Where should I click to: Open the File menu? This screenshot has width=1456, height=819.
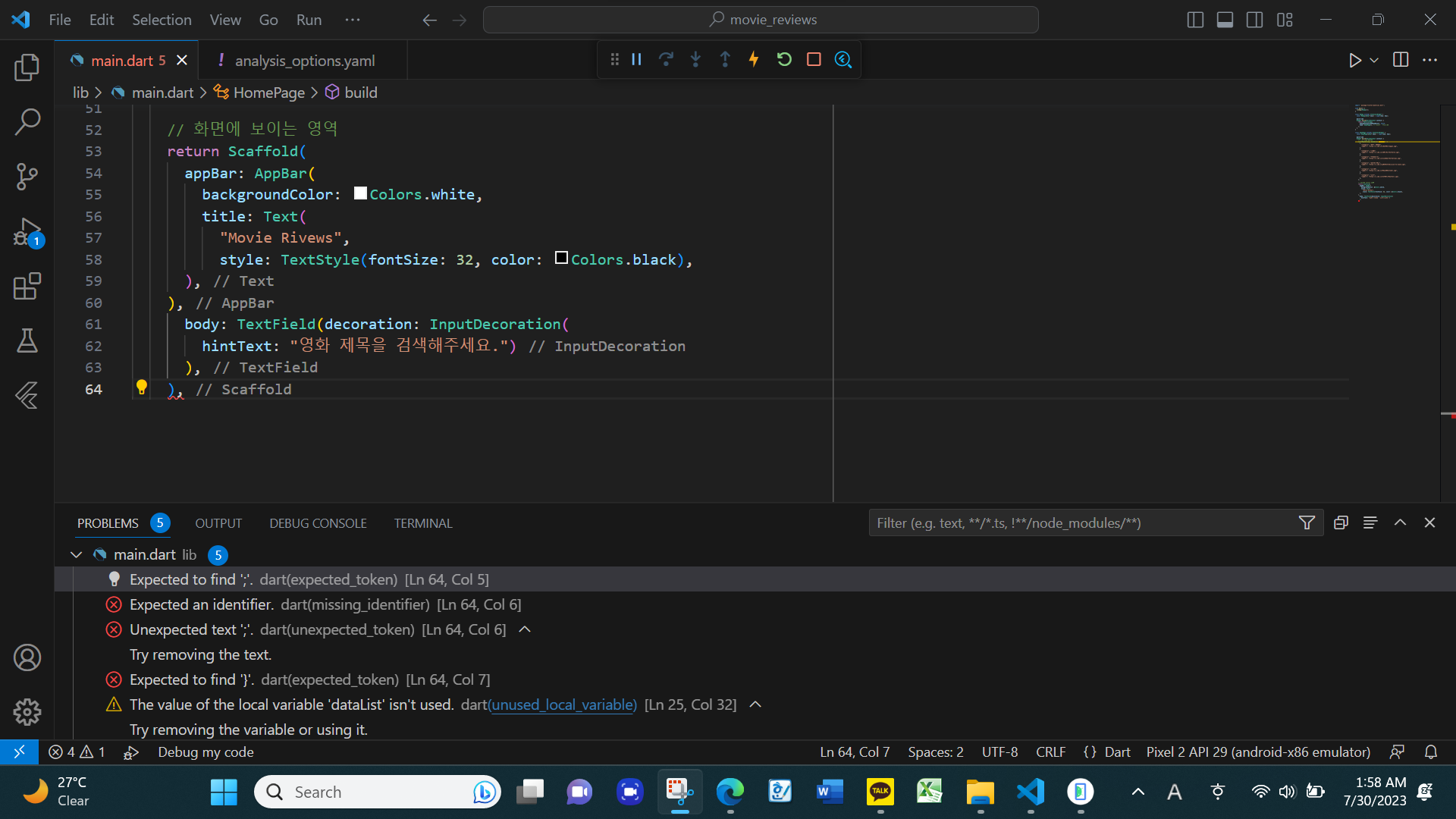pyautogui.click(x=60, y=20)
